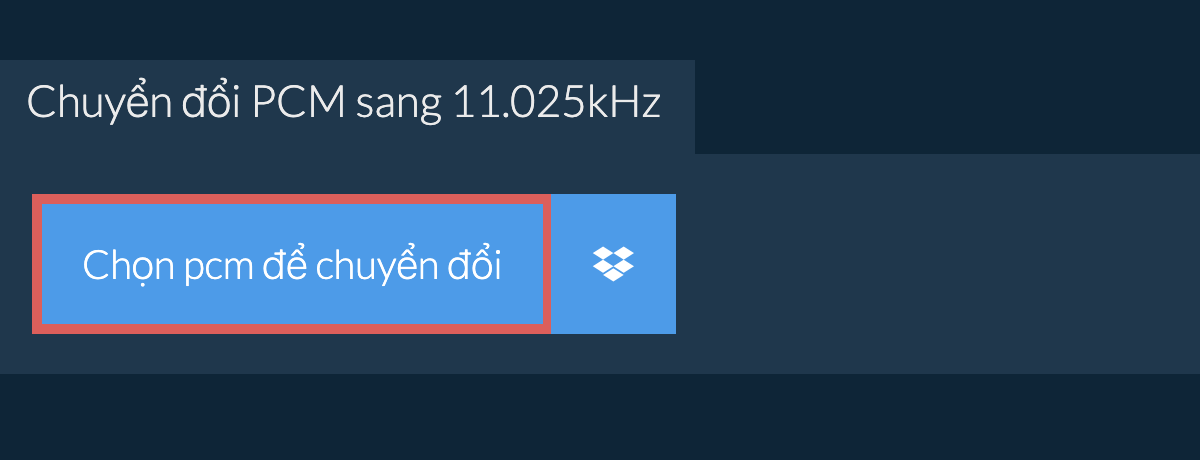Select the 'Chọn pcm để chuyển đổi' button

[292, 264]
